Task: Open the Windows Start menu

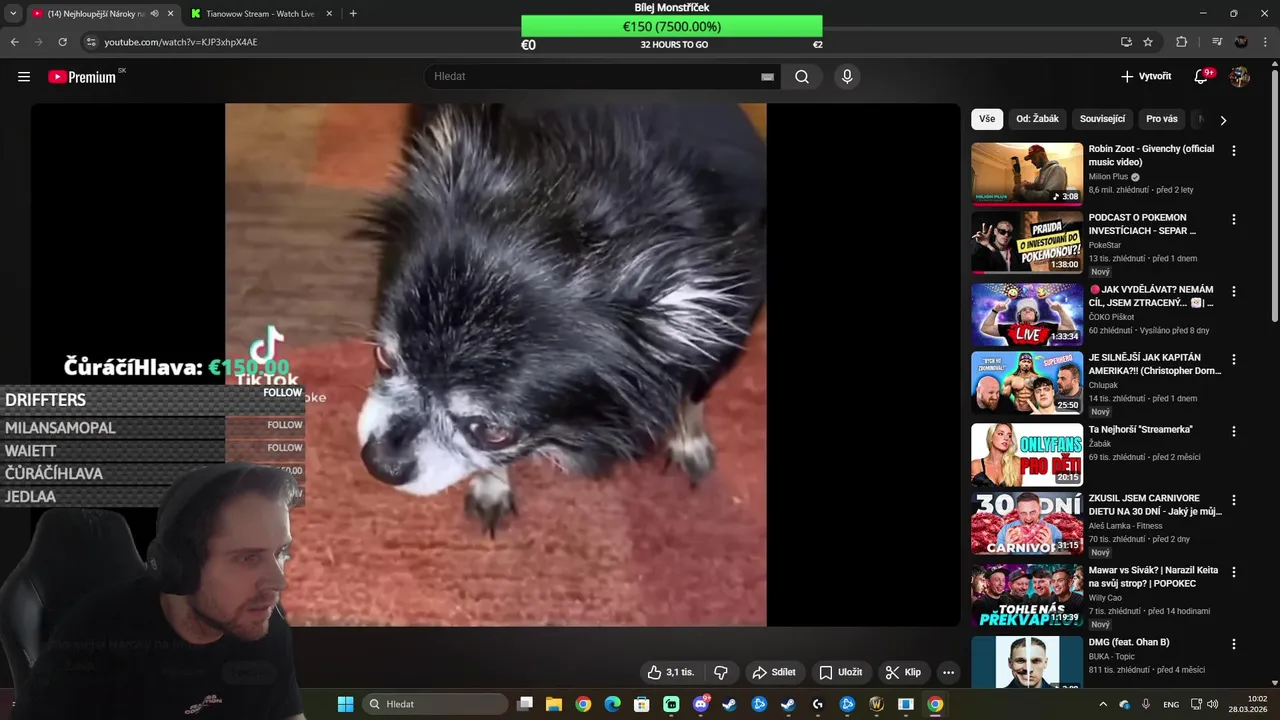Action: tap(345, 704)
